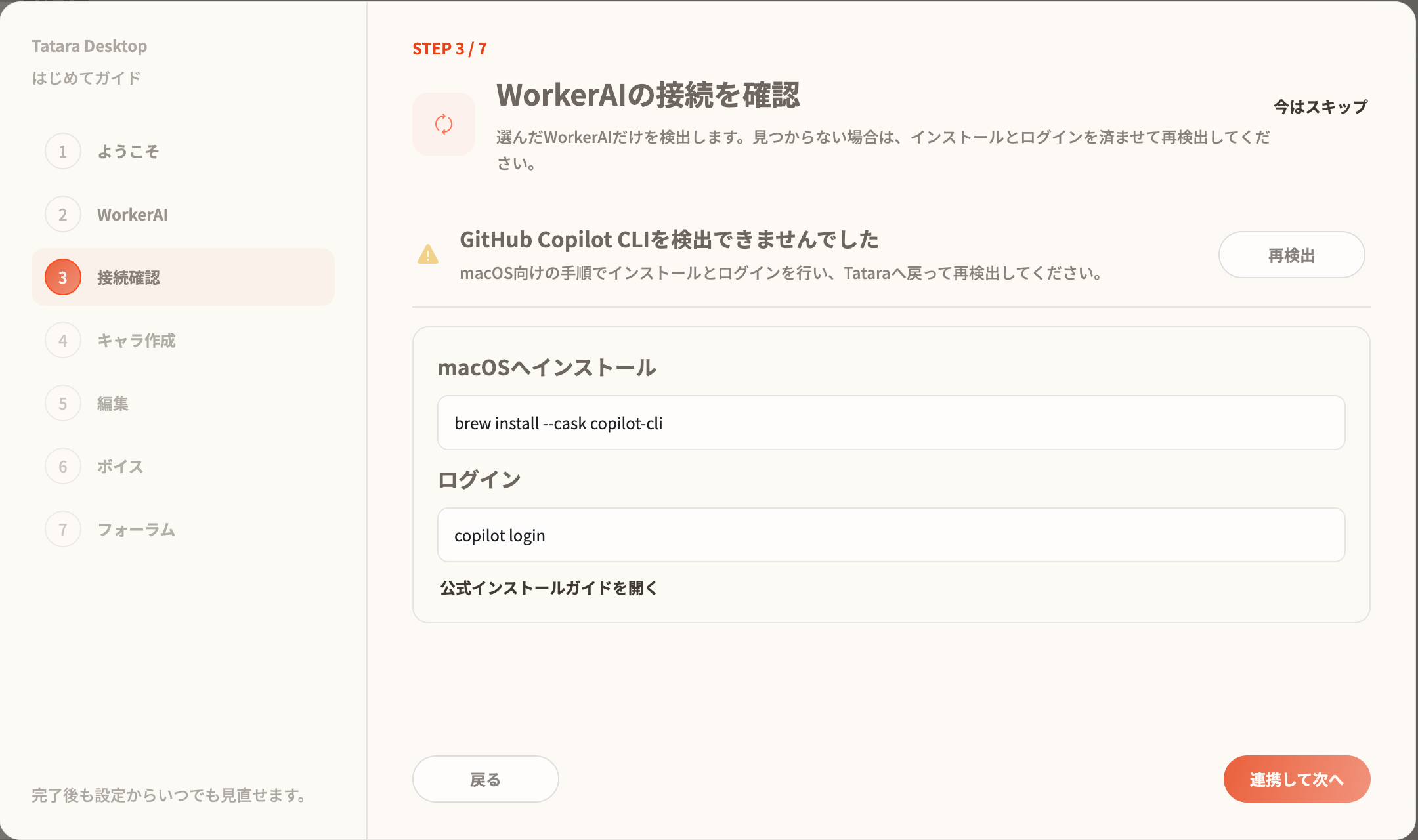Click the GitHub Copilot CLIを検出できませんでした message
Viewport: 1418px width, 840px height.
(669, 240)
